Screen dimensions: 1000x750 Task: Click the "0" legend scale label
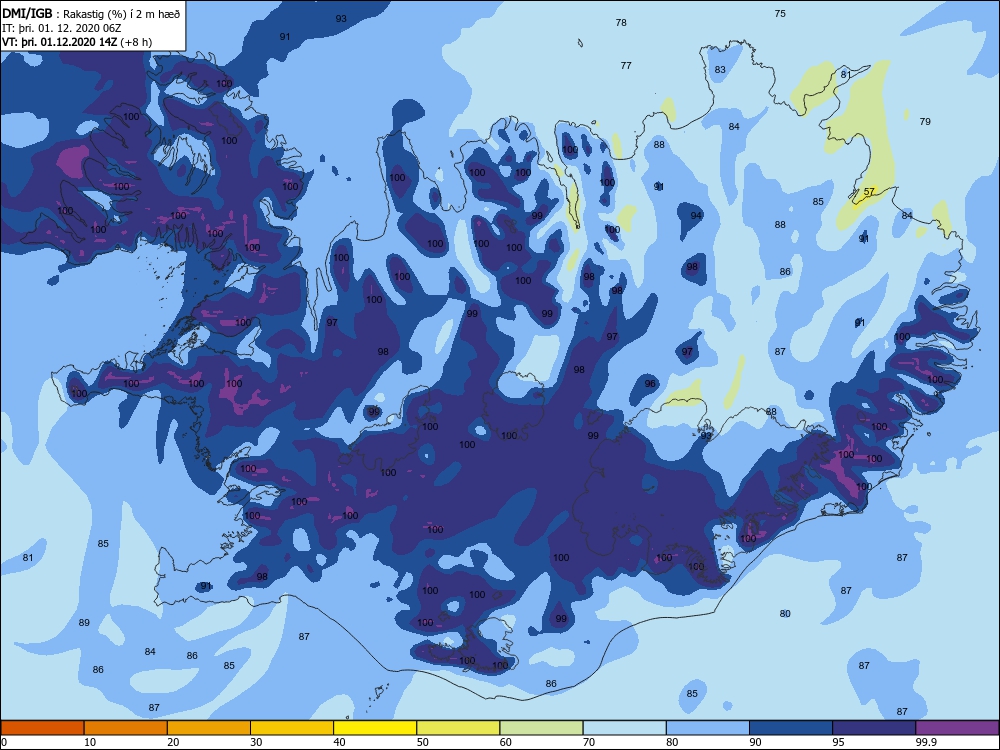[x=4, y=742]
